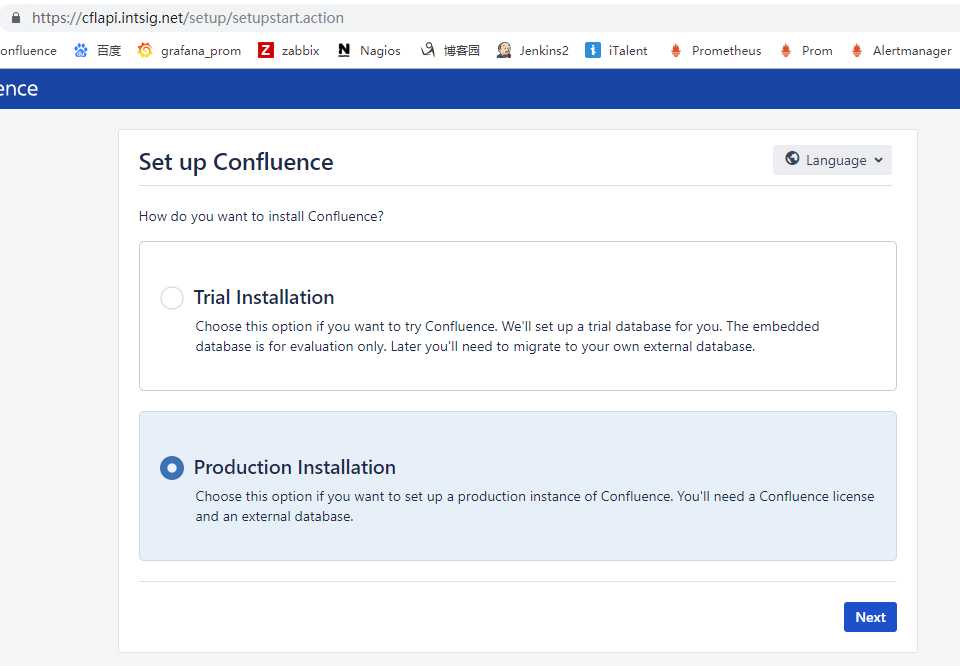960x666 pixels.
Task: Click the Jenkins2 bookmark label
Action: (x=544, y=51)
